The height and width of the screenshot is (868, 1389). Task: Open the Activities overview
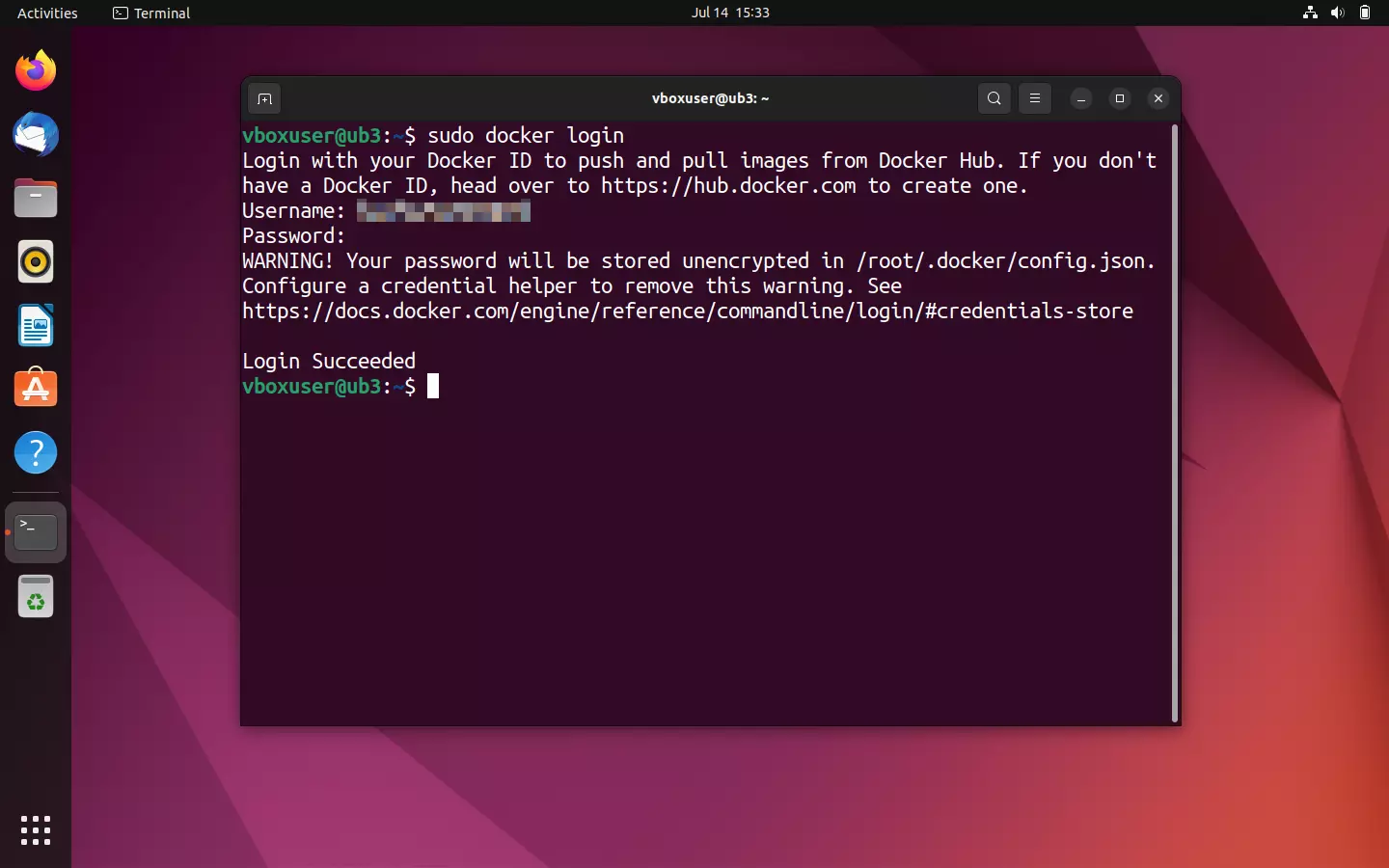pyautogui.click(x=46, y=13)
